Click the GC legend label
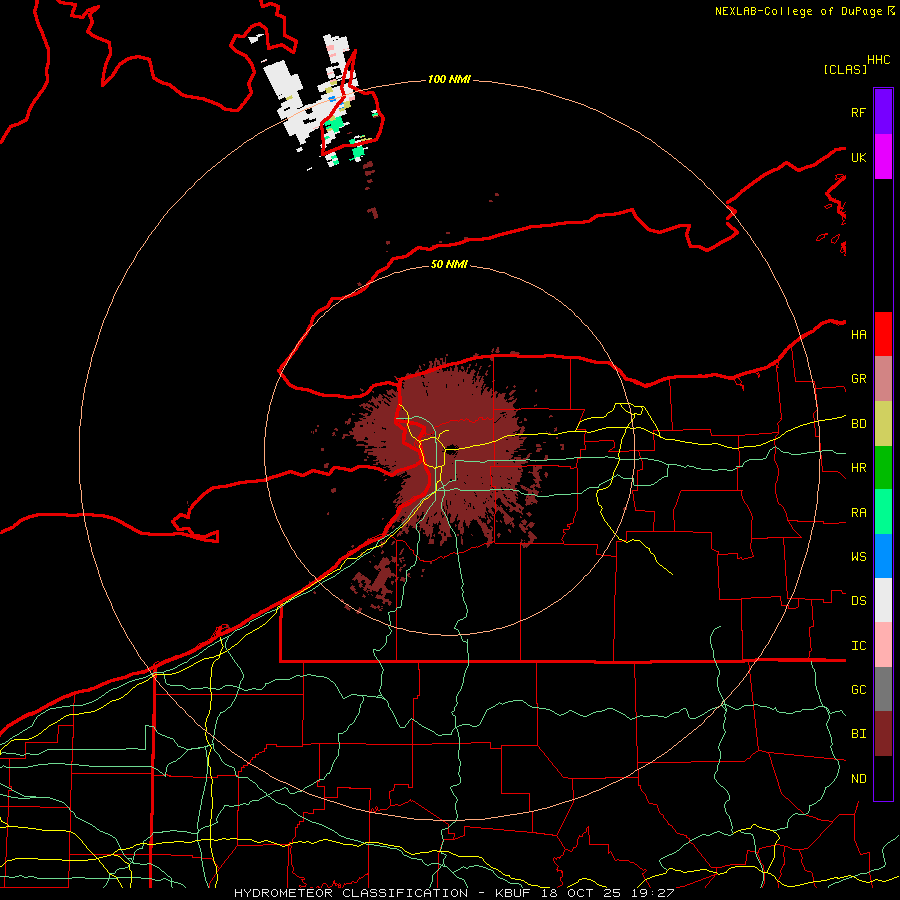The height and width of the screenshot is (900, 900). pos(858,690)
